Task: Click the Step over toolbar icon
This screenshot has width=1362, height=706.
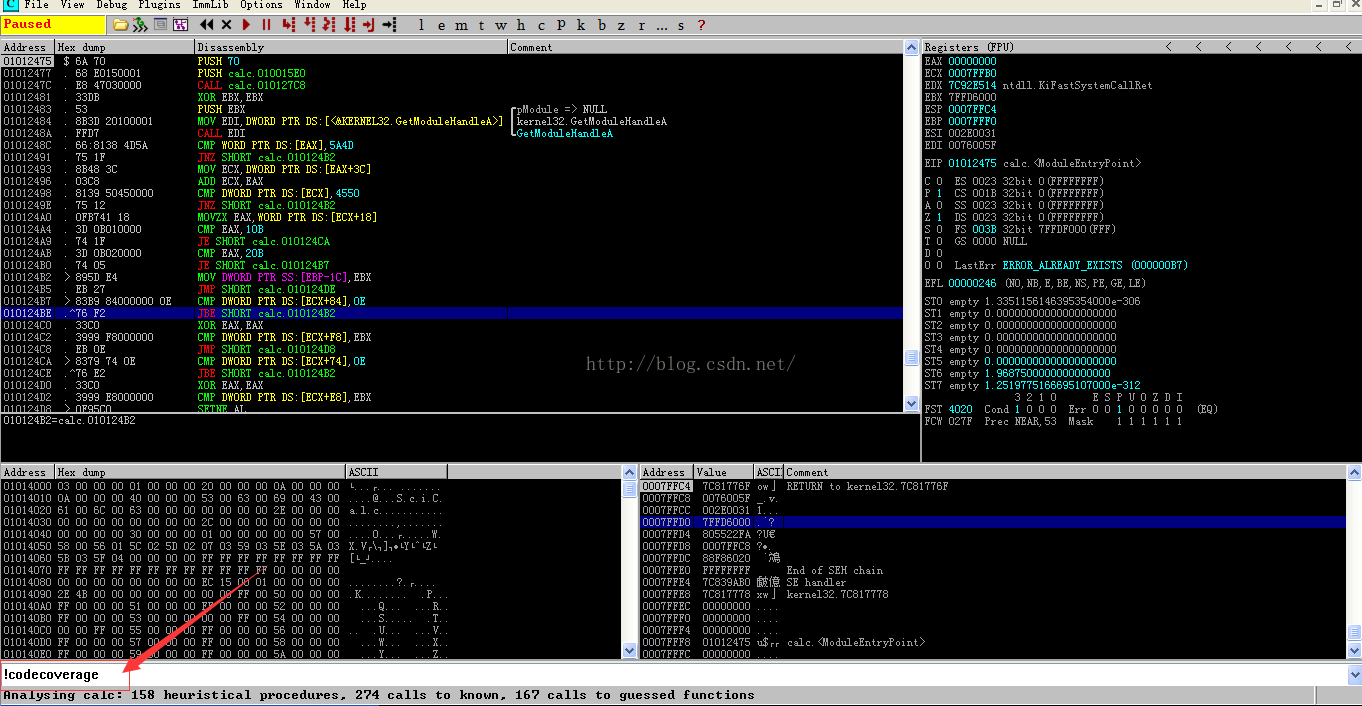Action: click(309, 24)
